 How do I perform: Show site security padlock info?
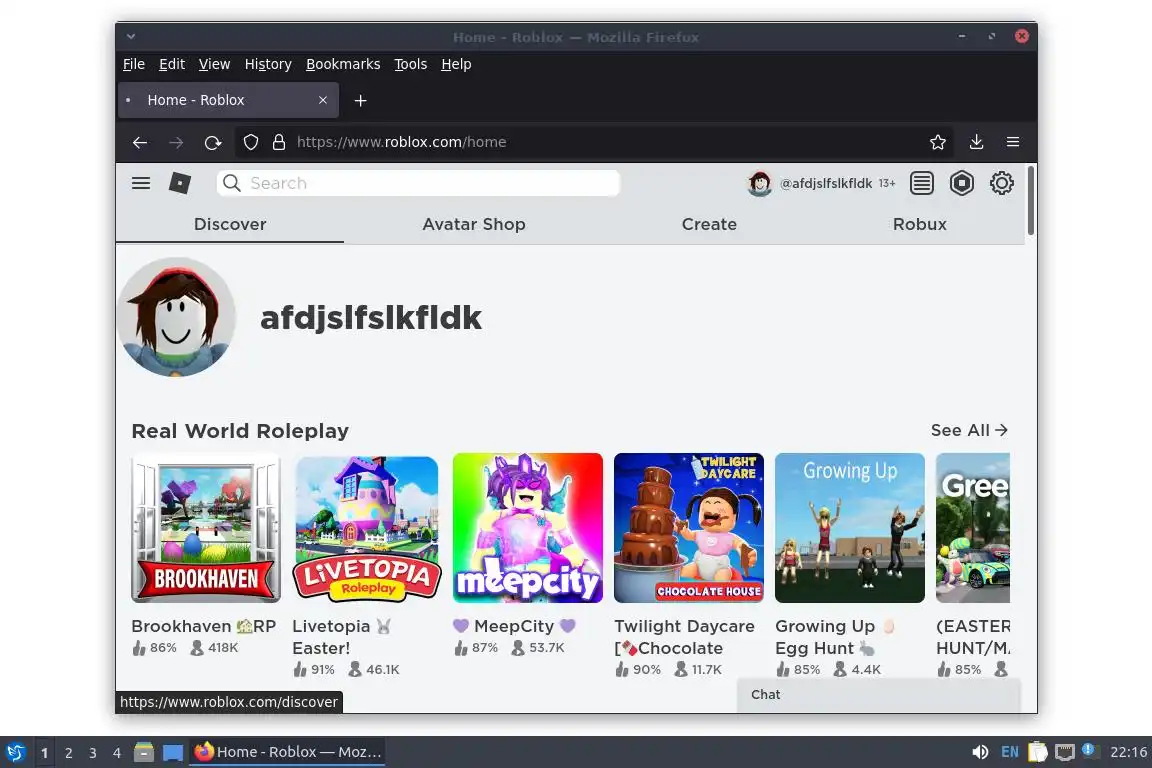(278, 142)
